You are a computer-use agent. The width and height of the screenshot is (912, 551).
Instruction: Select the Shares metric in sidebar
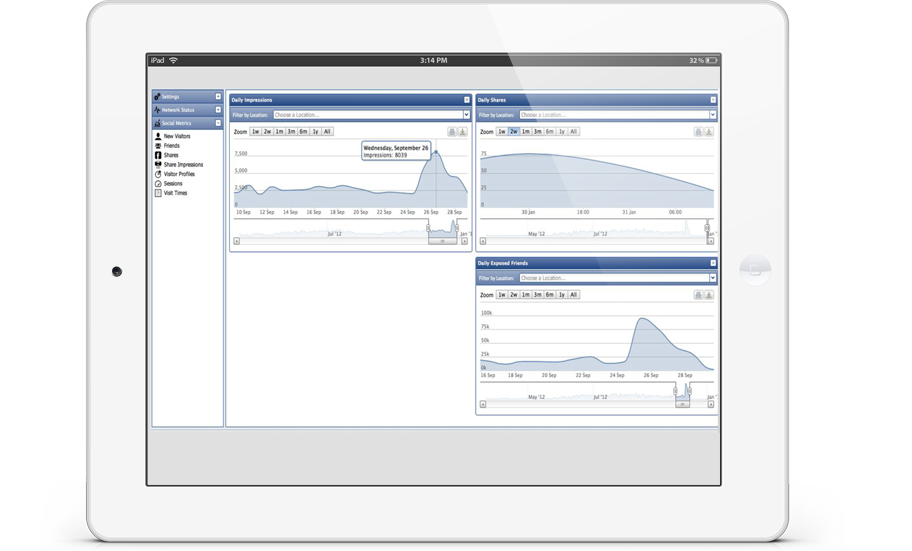pyautogui.click(x=171, y=155)
